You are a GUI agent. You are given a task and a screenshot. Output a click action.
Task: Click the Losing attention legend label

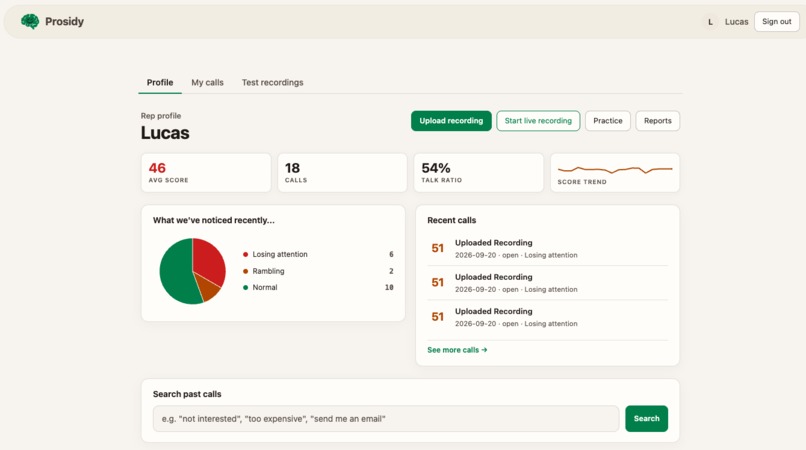tap(280, 255)
